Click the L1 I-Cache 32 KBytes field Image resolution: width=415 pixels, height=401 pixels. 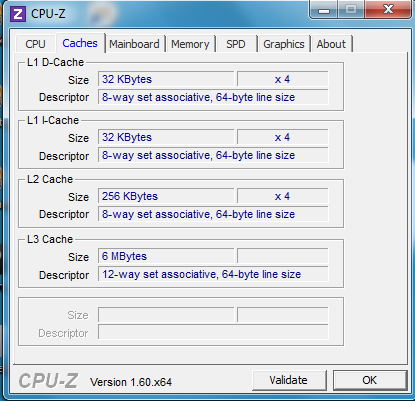tap(166, 137)
